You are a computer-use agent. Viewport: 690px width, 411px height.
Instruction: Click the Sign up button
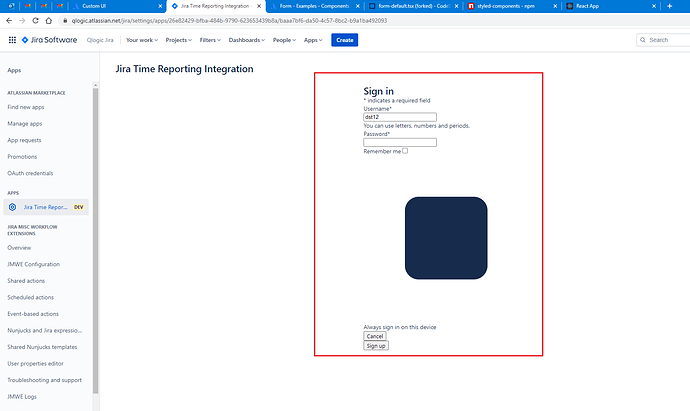376,346
